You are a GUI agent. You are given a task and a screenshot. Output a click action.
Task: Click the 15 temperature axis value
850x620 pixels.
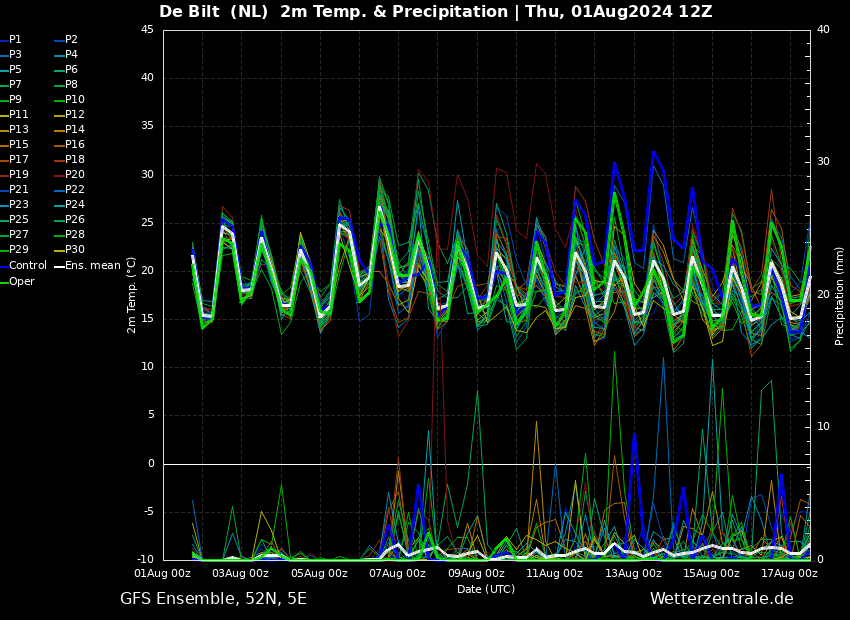pos(147,319)
